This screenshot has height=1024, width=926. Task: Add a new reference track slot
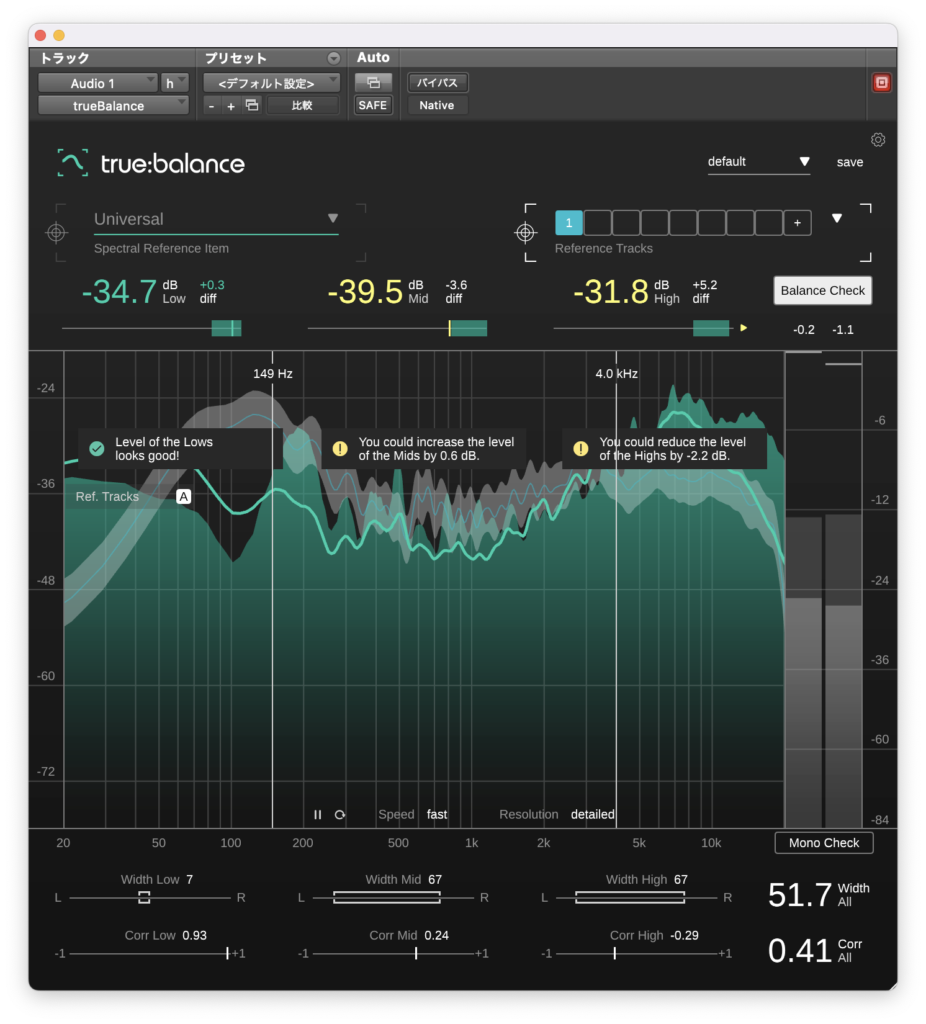pyautogui.click(x=797, y=223)
